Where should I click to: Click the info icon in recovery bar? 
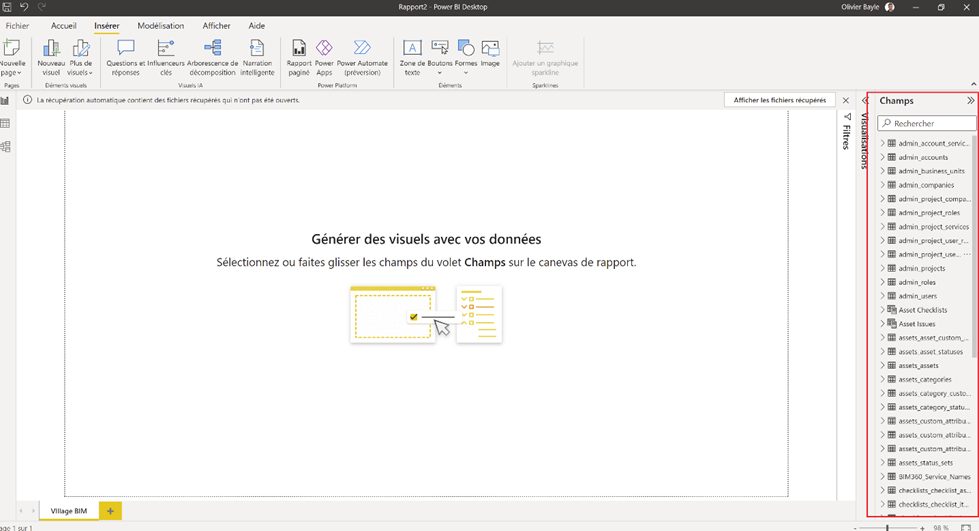(x=27, y=100)
